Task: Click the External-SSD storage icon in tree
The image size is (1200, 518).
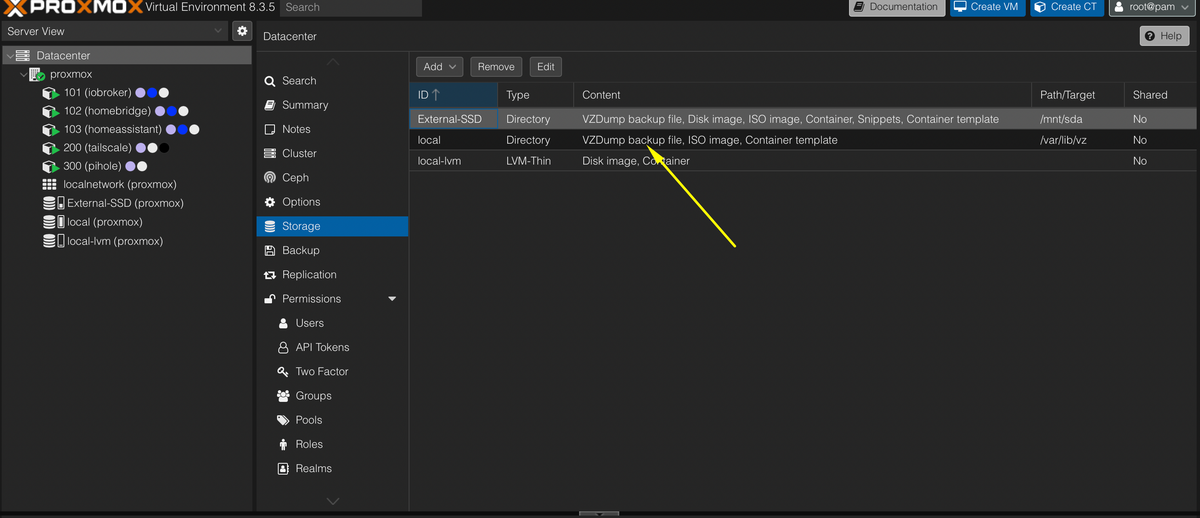Action: pyautogui.click(x=52, y=203)
